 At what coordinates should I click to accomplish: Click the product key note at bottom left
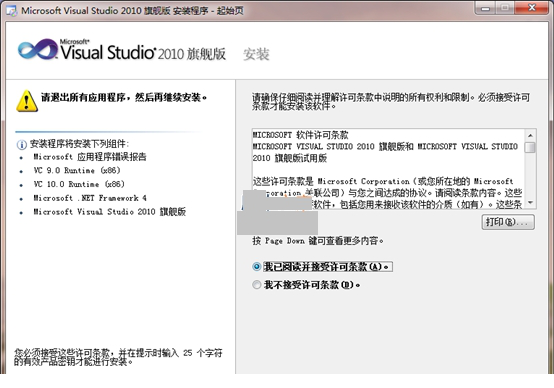pyautogui.click(x=118, y=357)
